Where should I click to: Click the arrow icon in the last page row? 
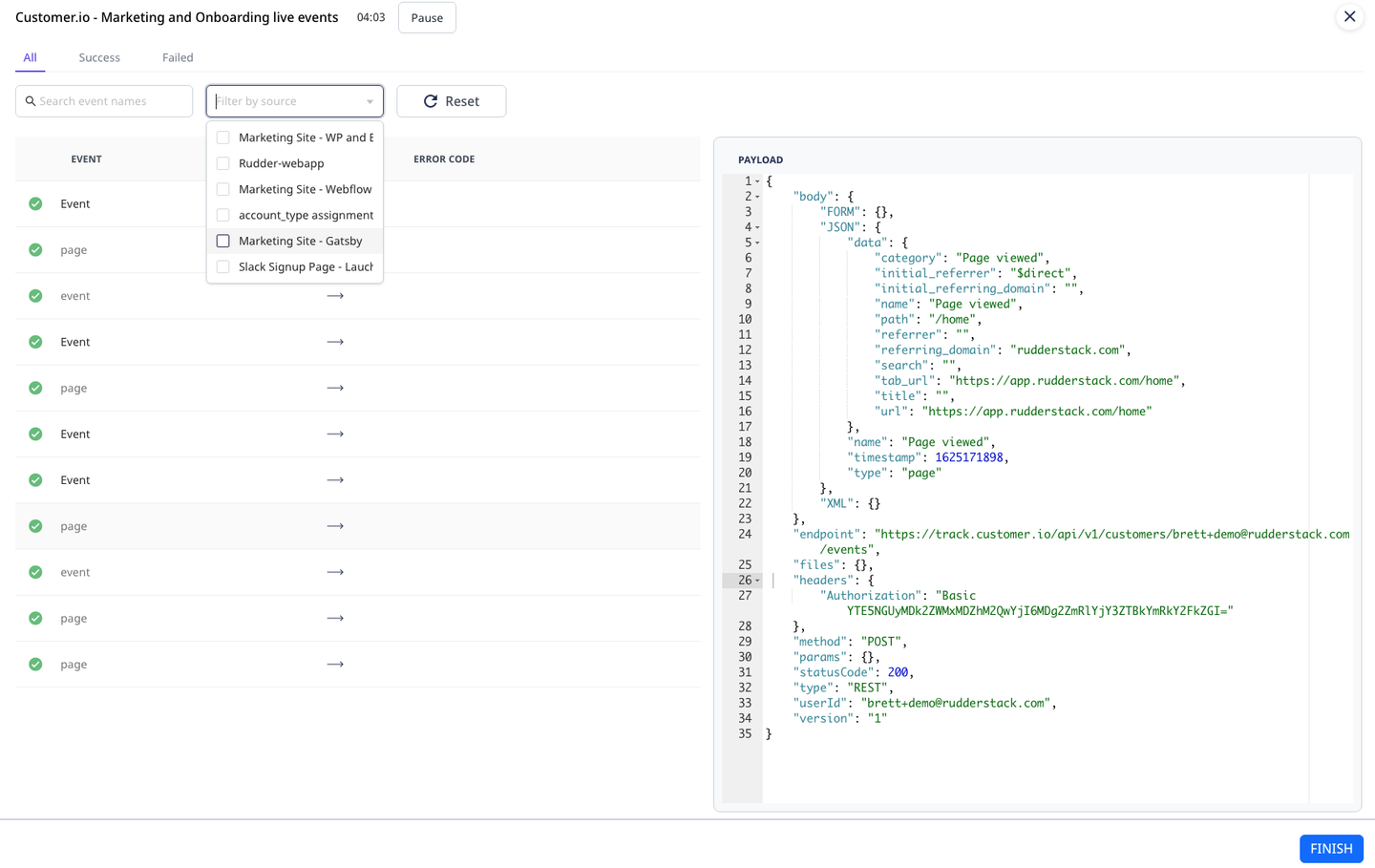[x=335, y=665]
